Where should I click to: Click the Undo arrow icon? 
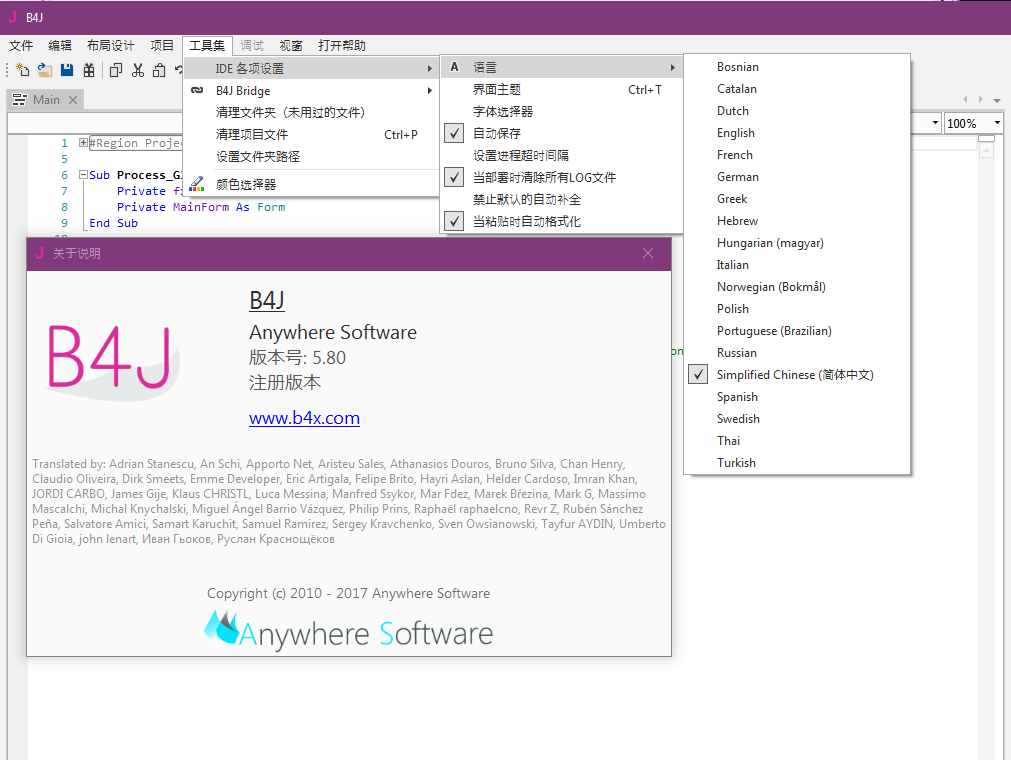179,70
